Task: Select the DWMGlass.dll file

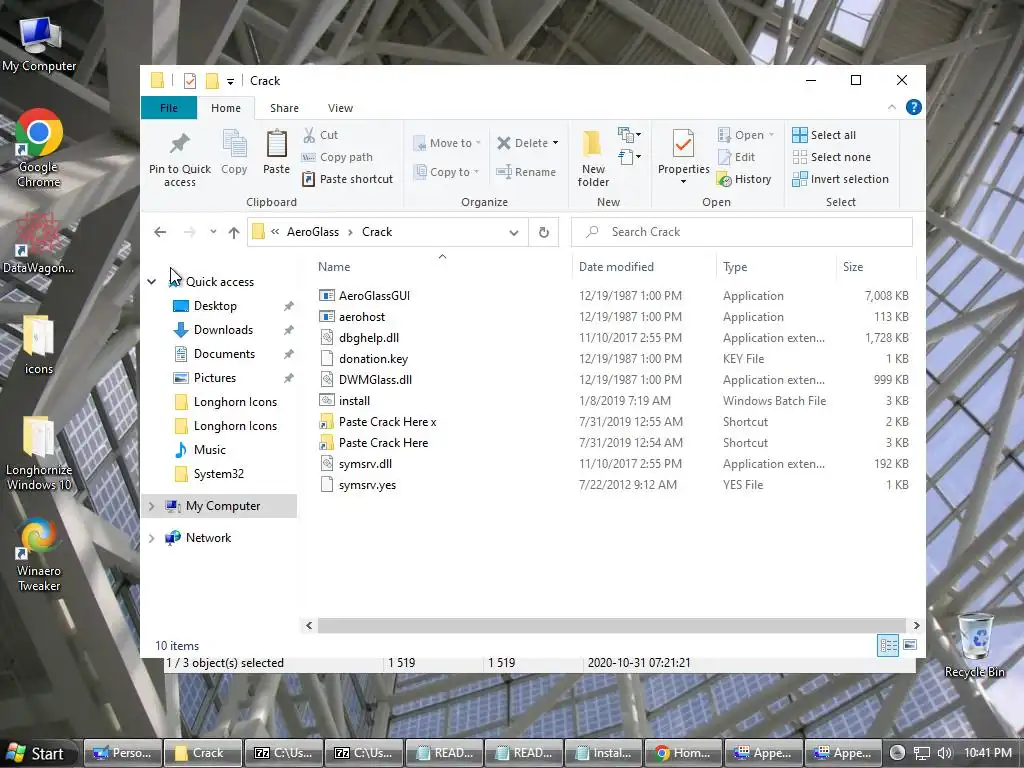Action: tap(375, 380)
